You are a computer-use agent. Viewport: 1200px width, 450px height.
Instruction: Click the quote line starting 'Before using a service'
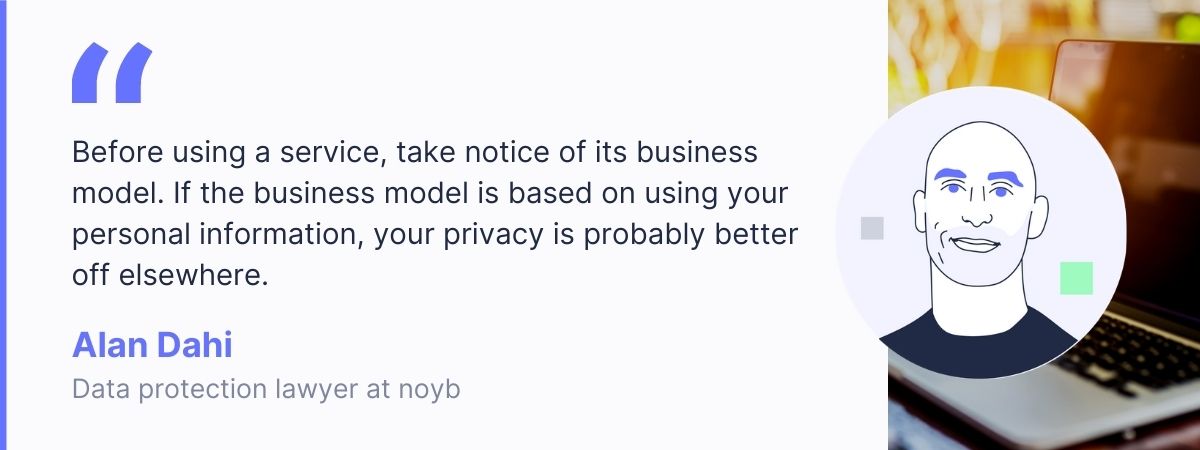[x=414, y=153]
